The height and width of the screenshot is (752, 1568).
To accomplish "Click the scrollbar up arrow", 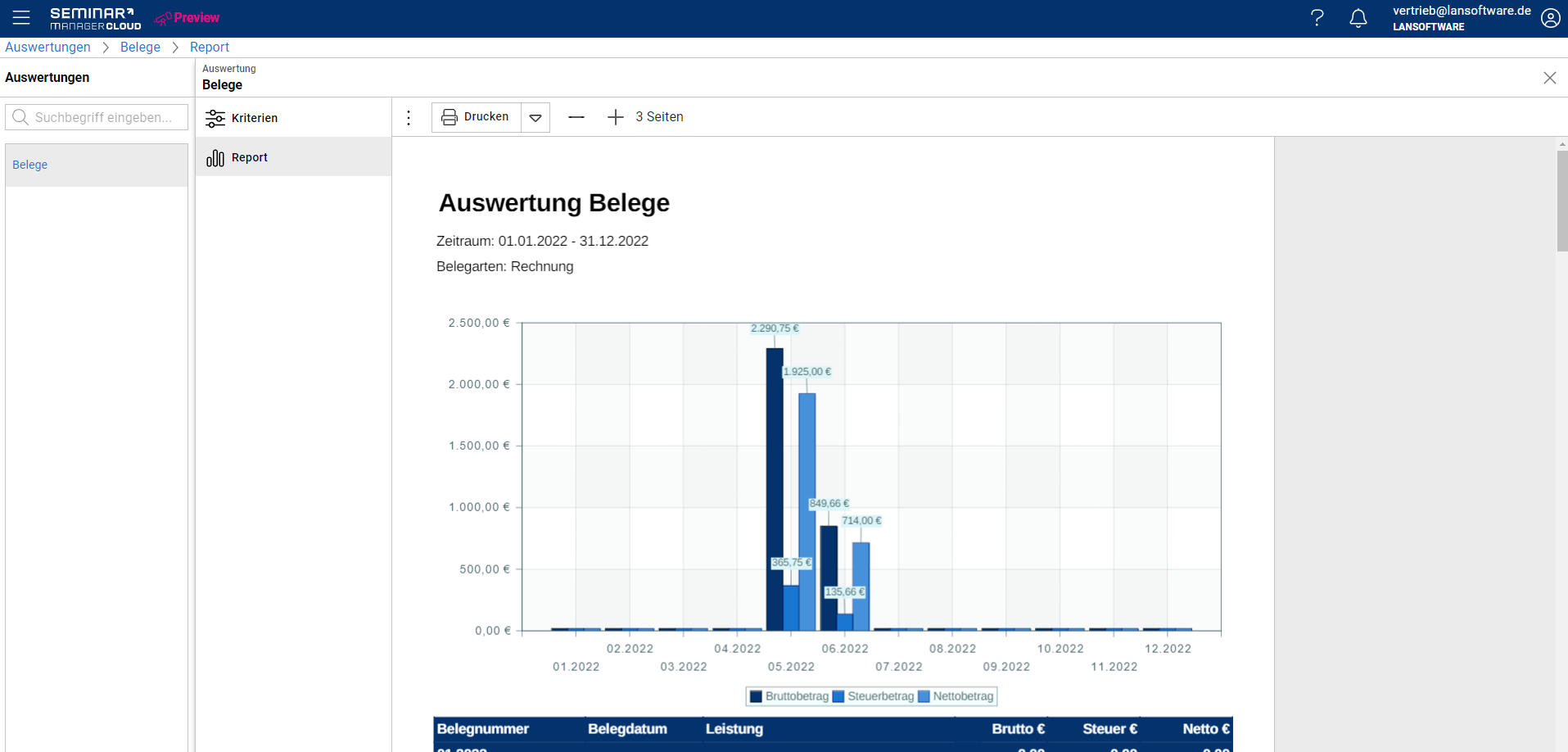I will click(1562, 143).
